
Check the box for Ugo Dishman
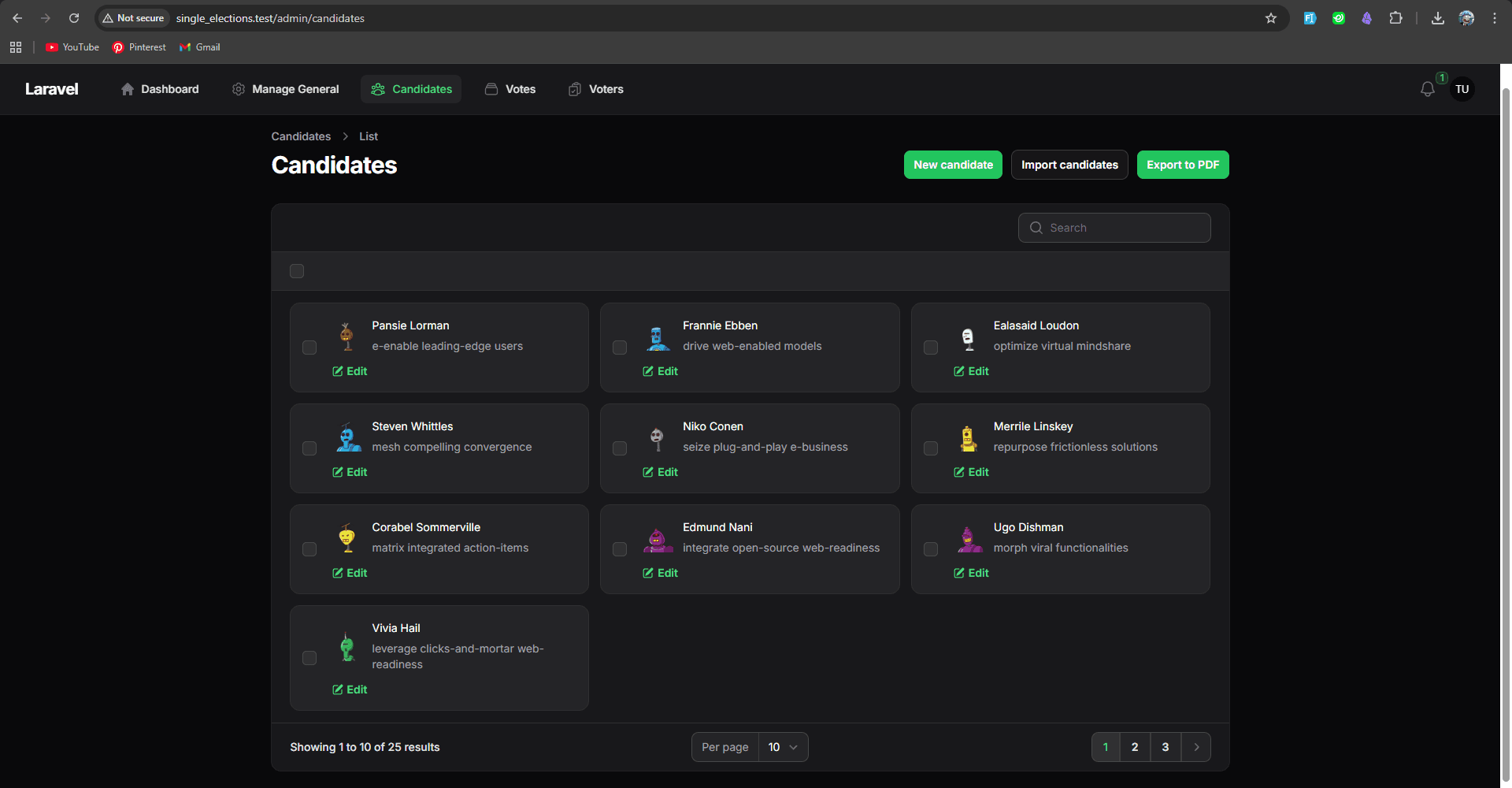tap(930, 549)
